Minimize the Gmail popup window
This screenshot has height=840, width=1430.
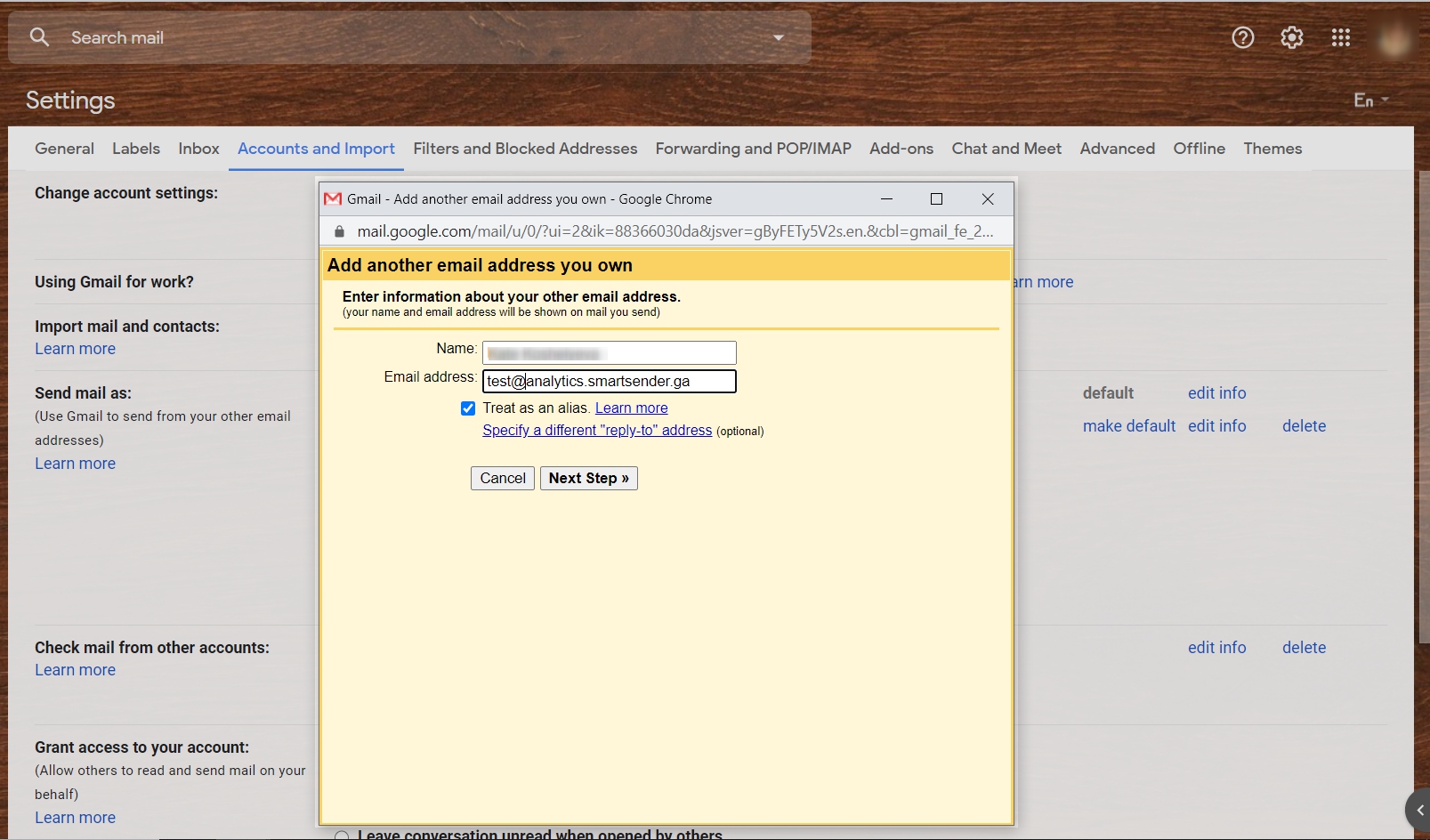pyautogui.click(x=886, y=199)
